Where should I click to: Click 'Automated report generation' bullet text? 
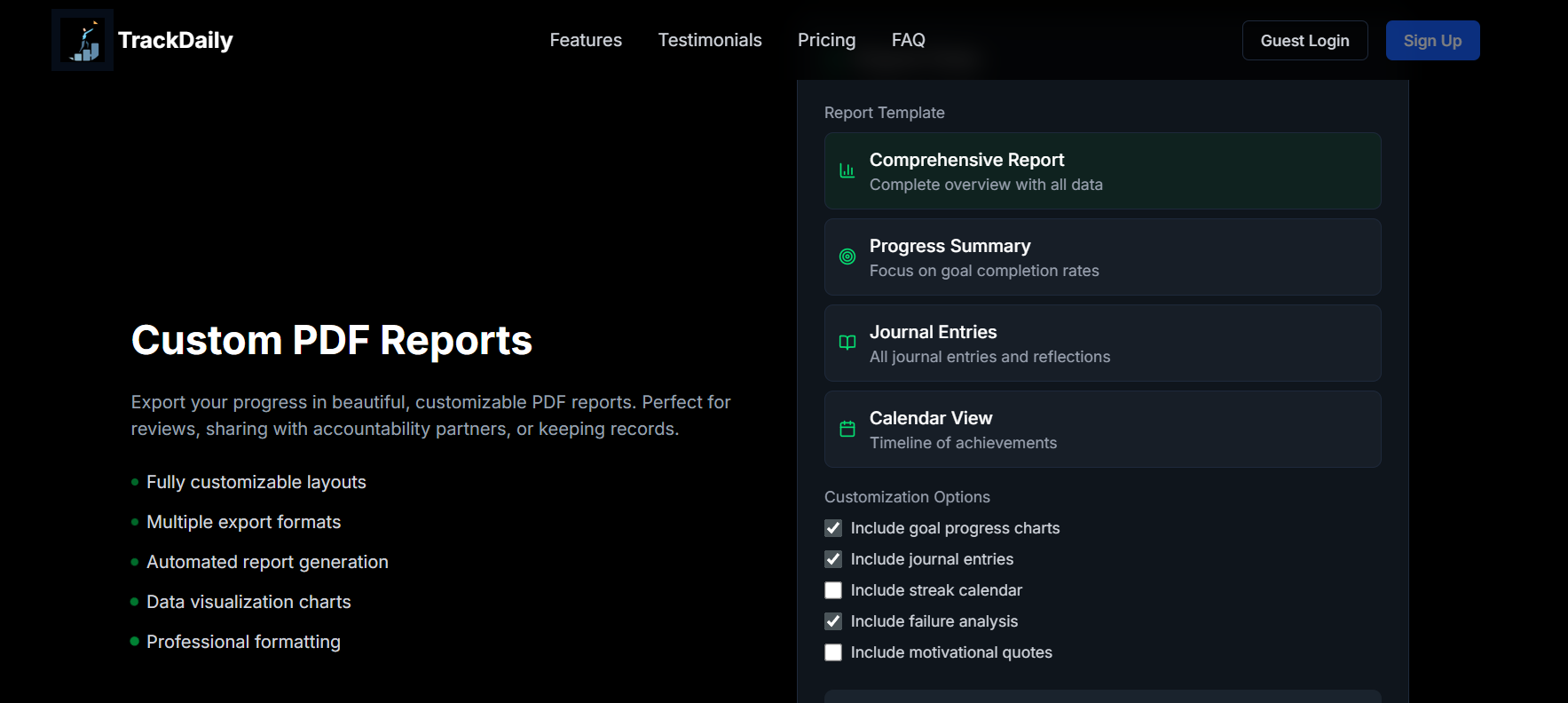coord(267,562)
